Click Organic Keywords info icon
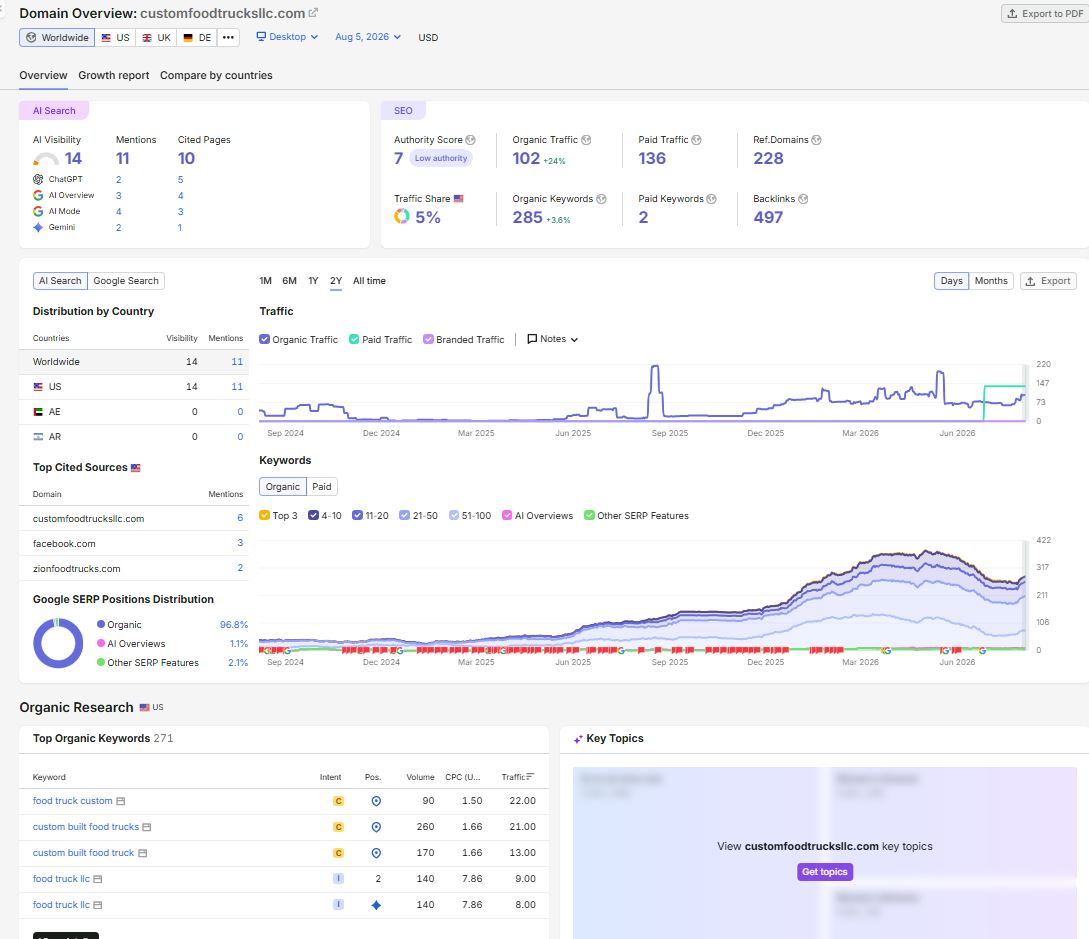This screenshot has width=1089, height=939. (601, 199)
